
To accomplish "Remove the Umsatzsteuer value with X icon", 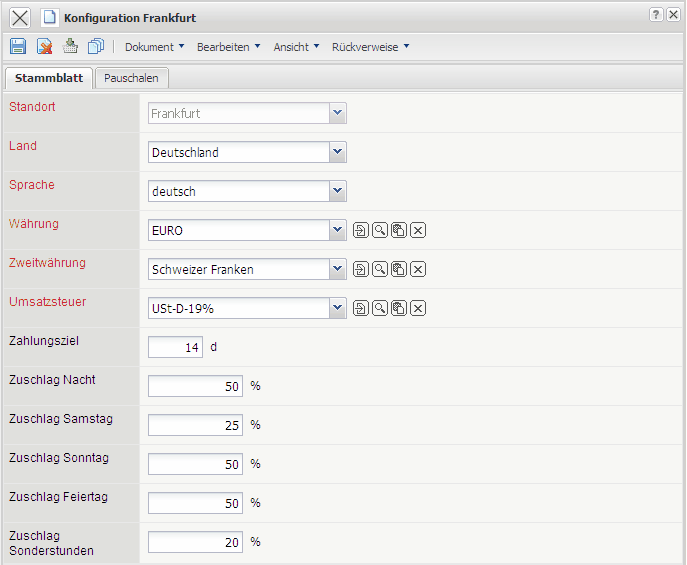I will pos(418,308).
